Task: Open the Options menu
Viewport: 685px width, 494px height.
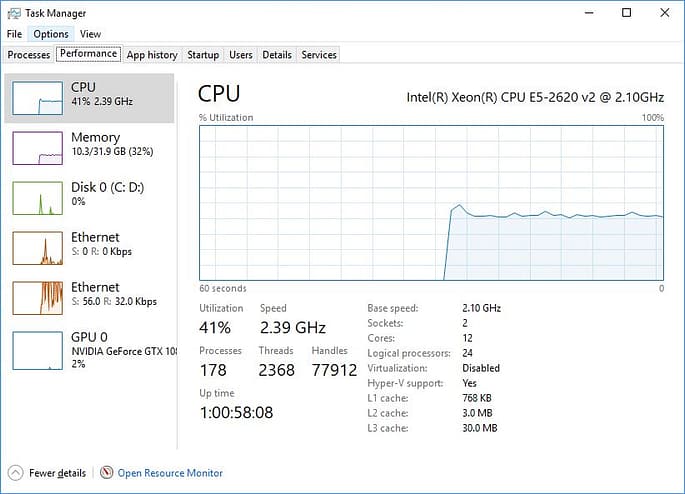Action: point(51,34)
